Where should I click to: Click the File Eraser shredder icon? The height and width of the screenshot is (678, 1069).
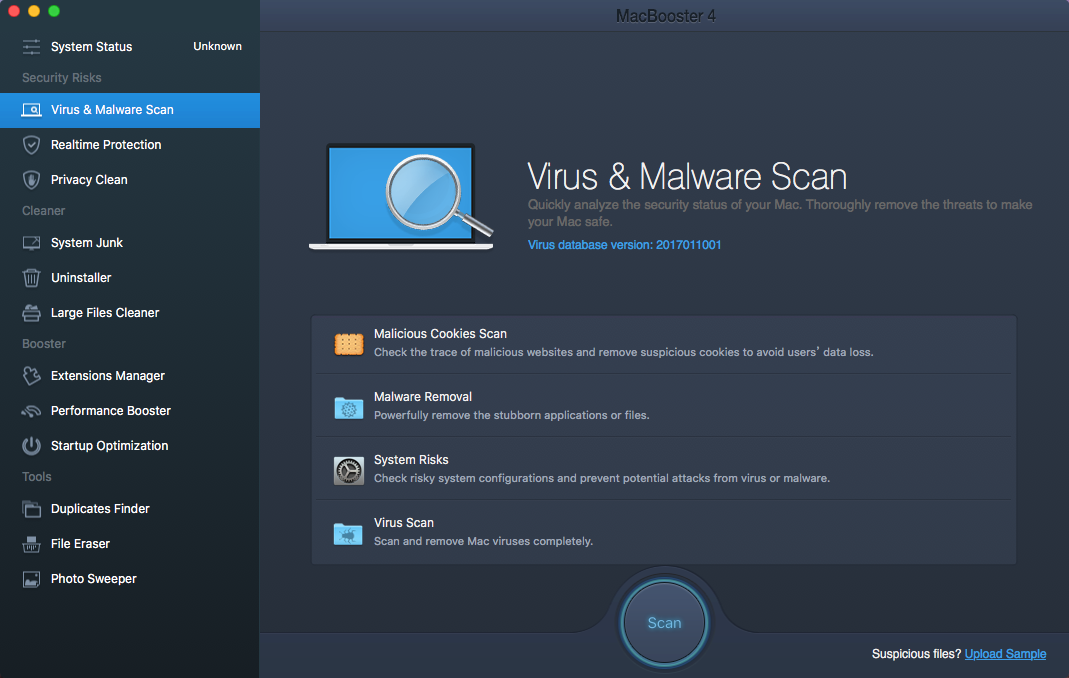(31, 544)
